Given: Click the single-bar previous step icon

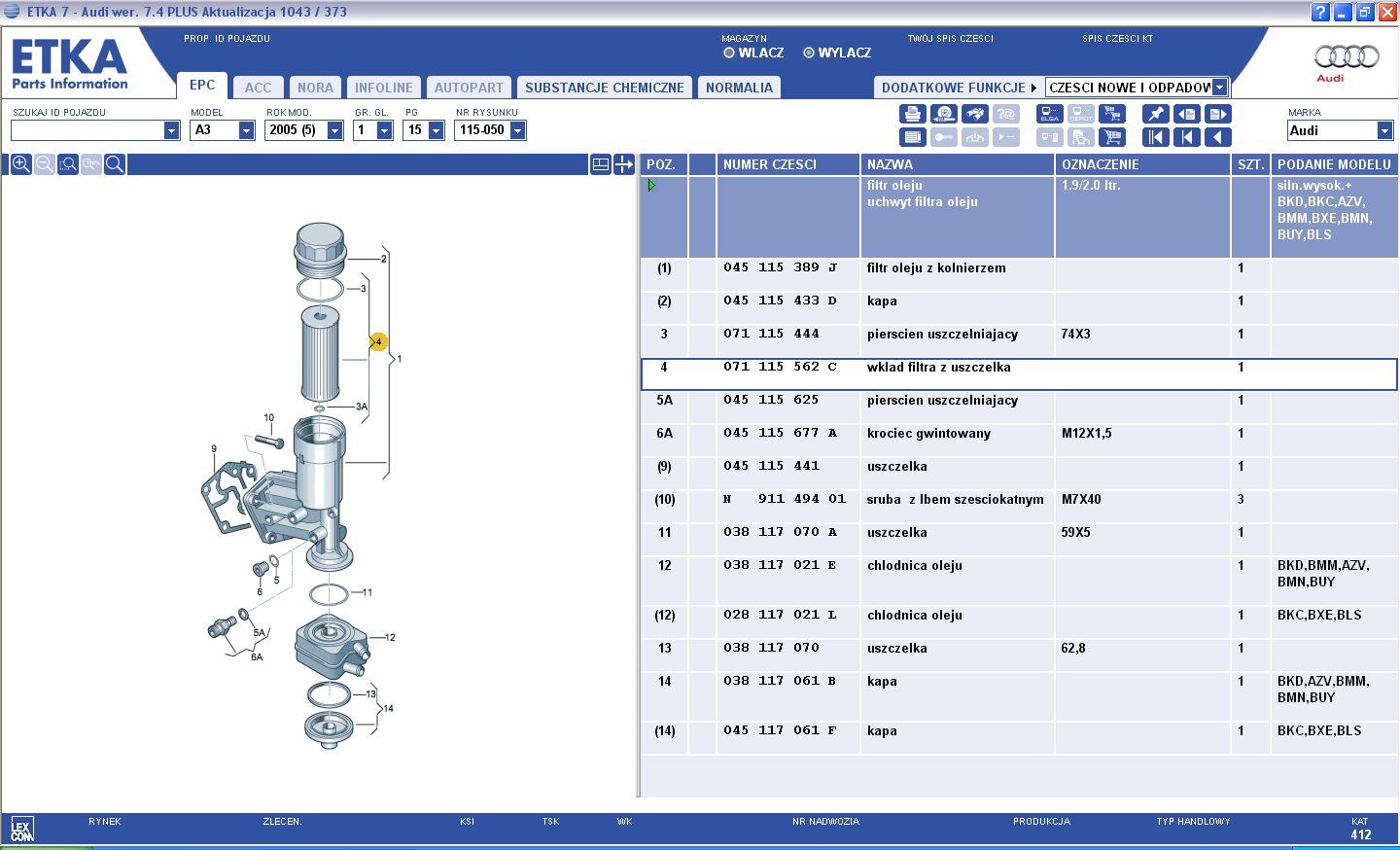Looking at the screenshot, I should [1186, 137].
